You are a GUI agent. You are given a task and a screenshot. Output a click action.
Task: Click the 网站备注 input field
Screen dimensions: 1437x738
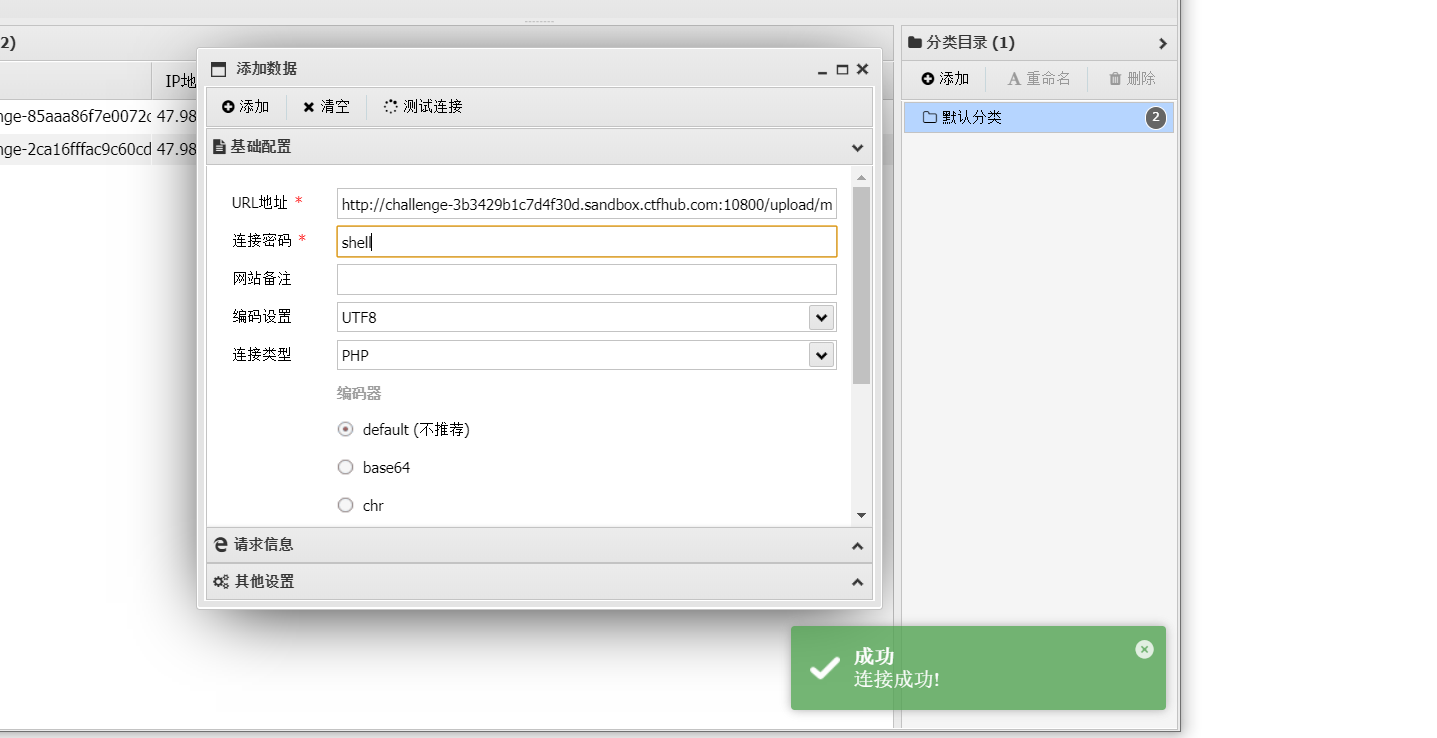[587, 279]
